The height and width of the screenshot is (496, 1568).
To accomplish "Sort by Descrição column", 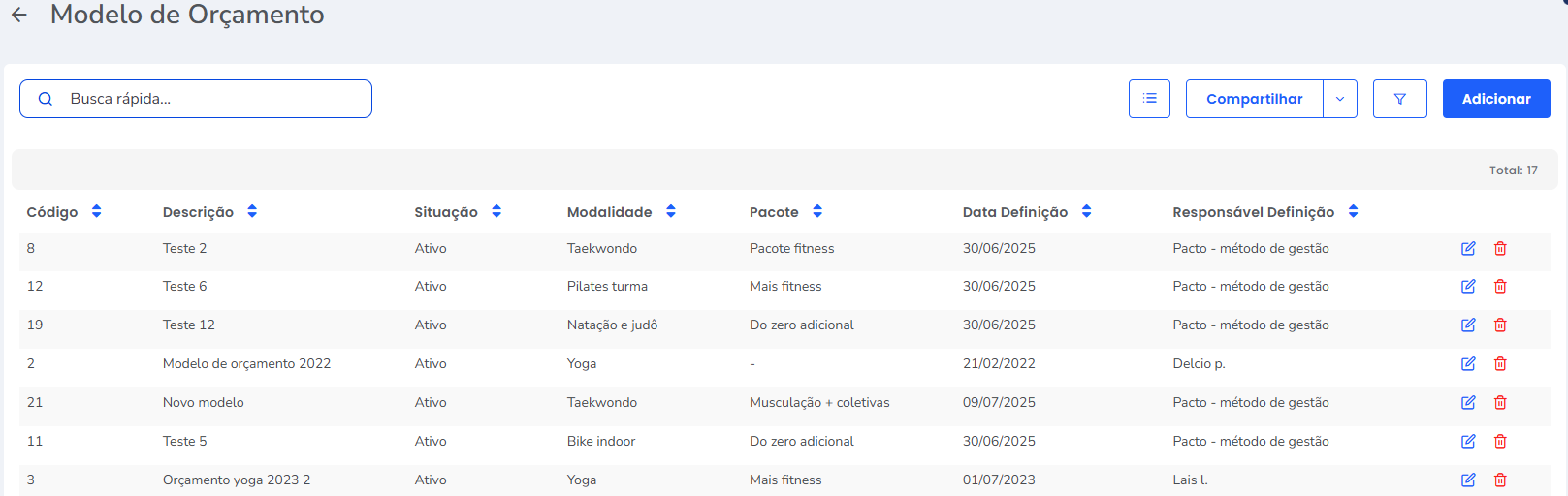I will pos(252,212).
